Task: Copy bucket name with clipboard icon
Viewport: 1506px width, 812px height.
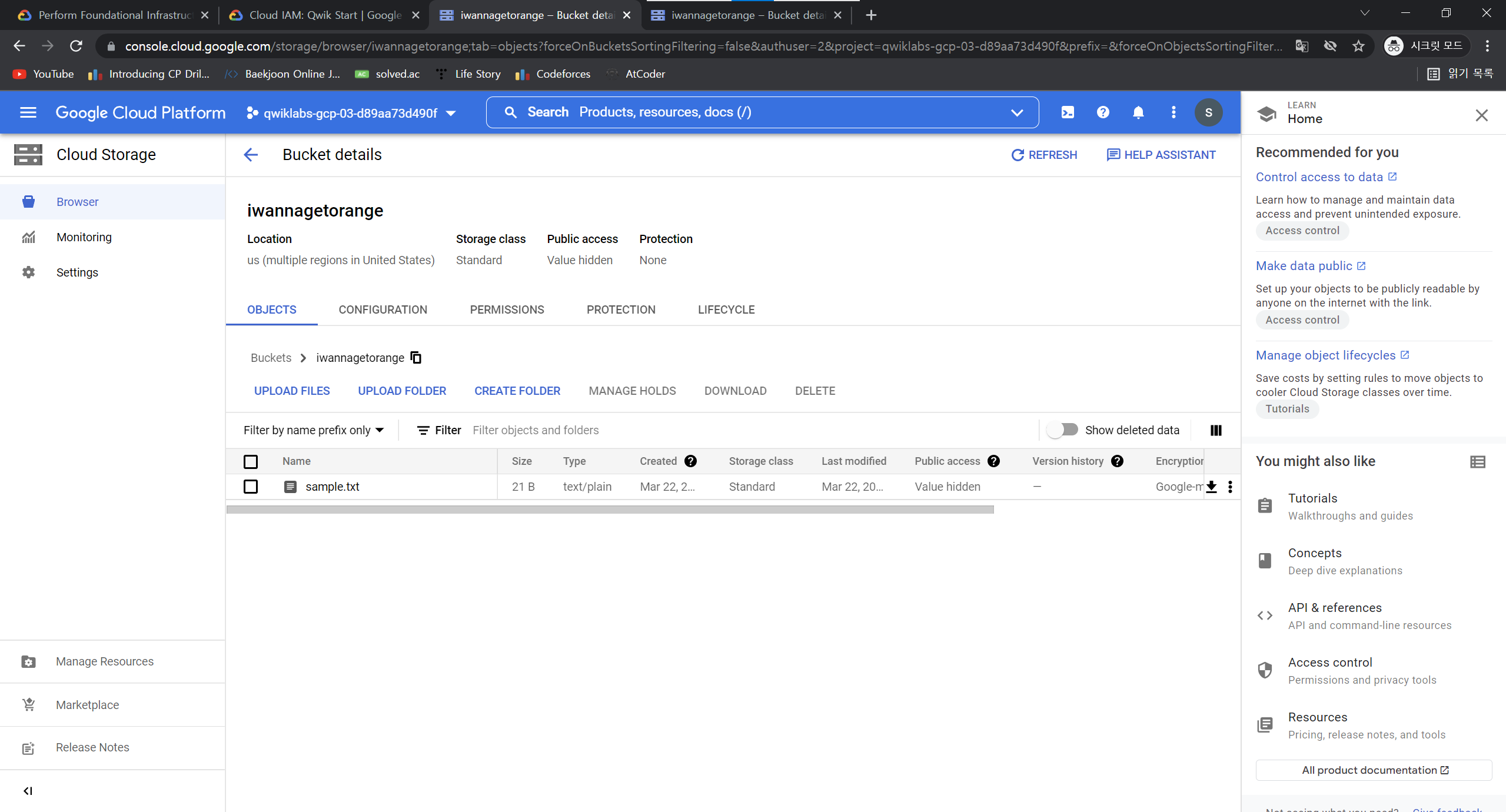Action: 416,358
